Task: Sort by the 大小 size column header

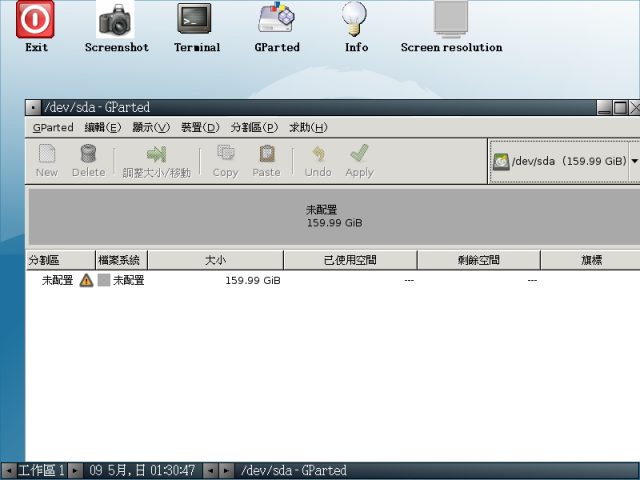Action: (216, 260)
